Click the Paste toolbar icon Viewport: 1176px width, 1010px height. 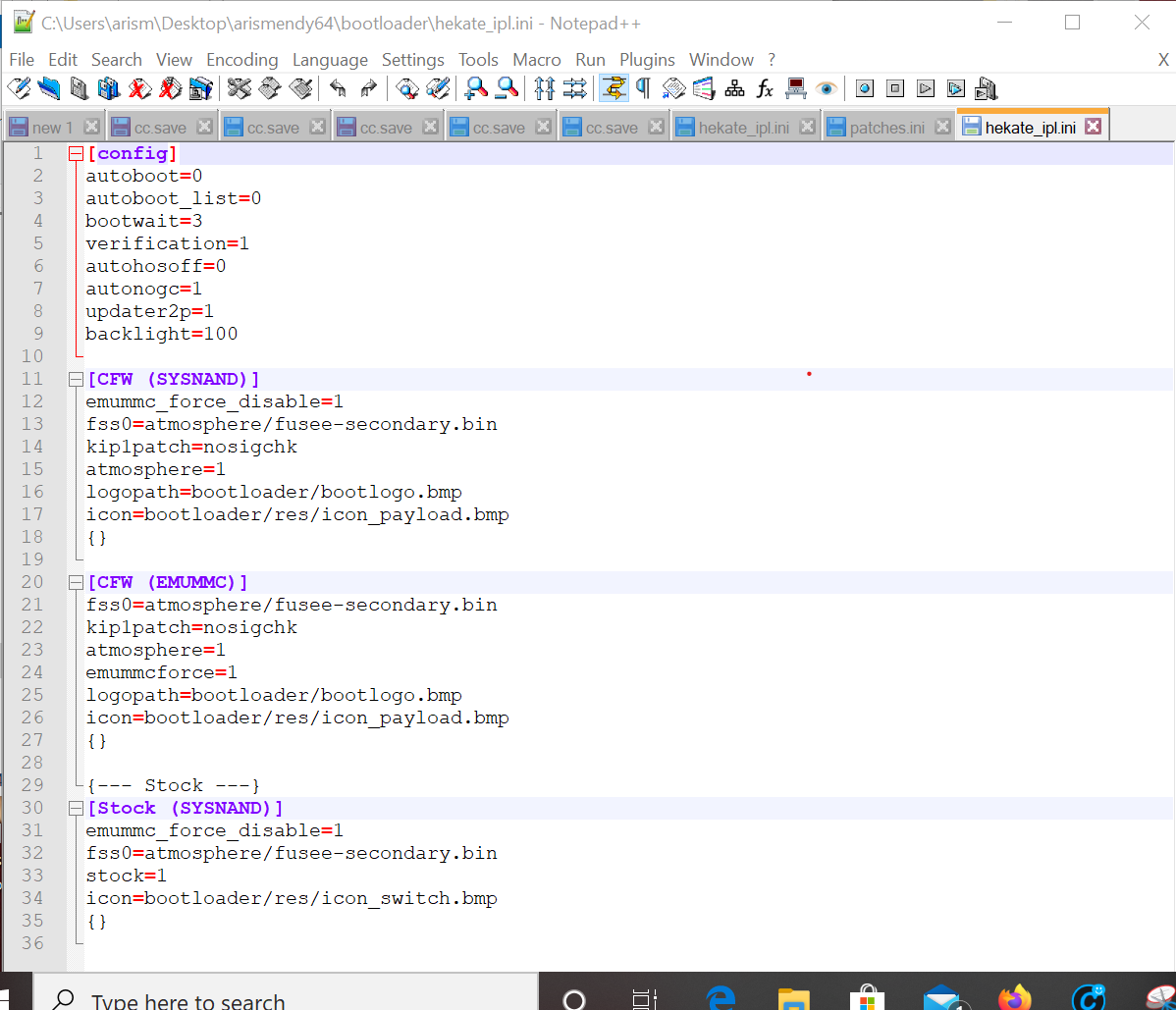click(300, 89)
